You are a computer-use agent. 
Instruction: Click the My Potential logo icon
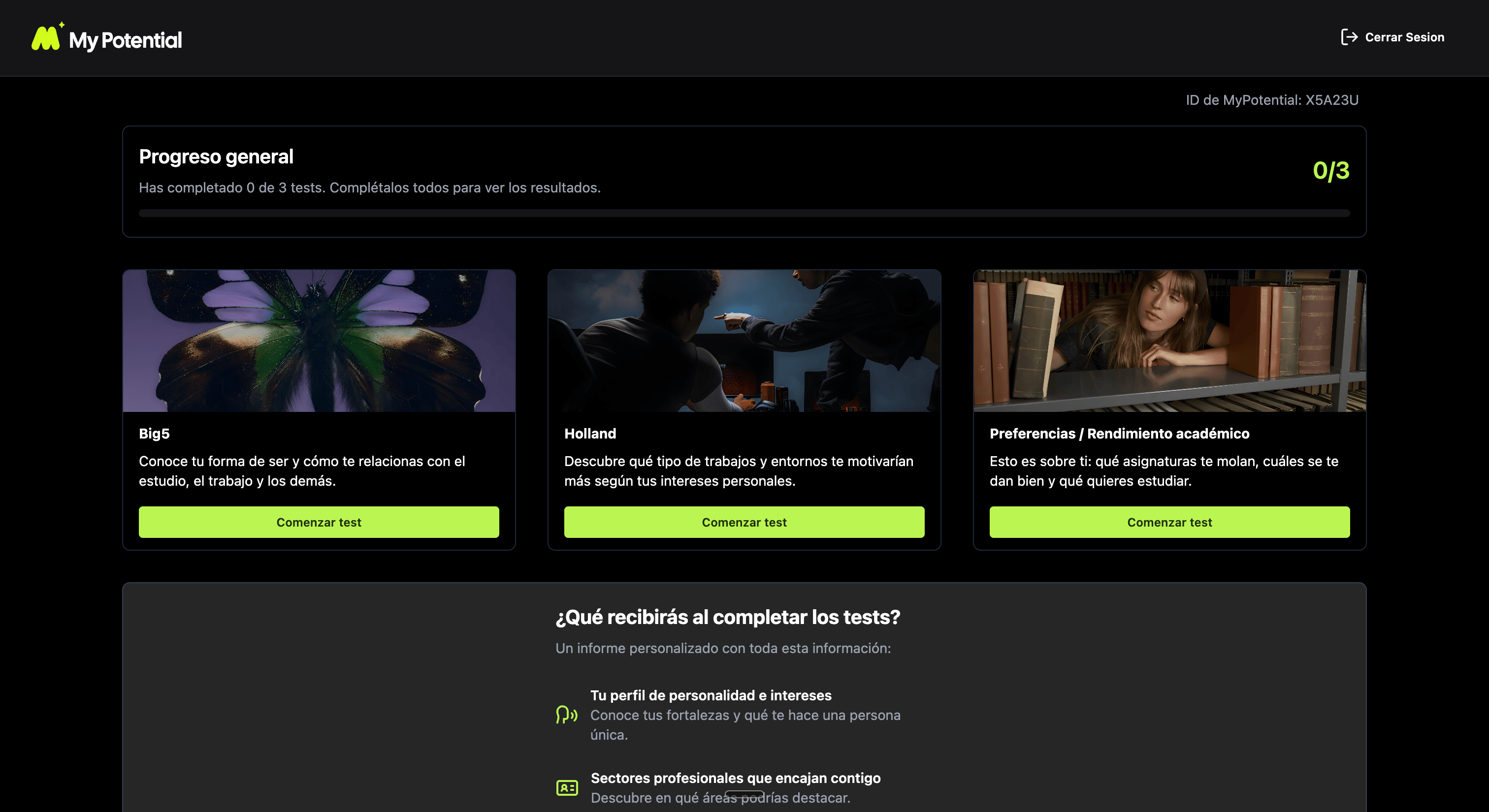pyautogui.click(x=46, y=38)
